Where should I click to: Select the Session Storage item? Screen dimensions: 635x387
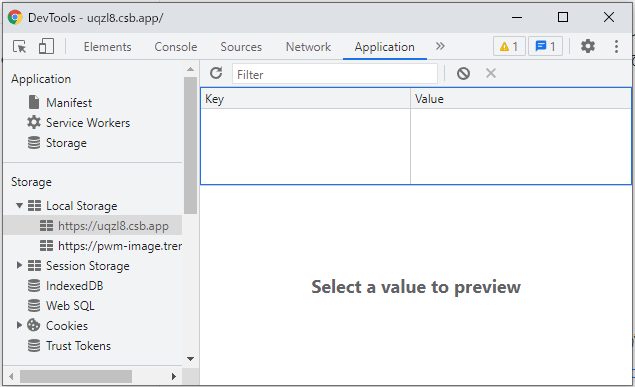pos(87,266)
